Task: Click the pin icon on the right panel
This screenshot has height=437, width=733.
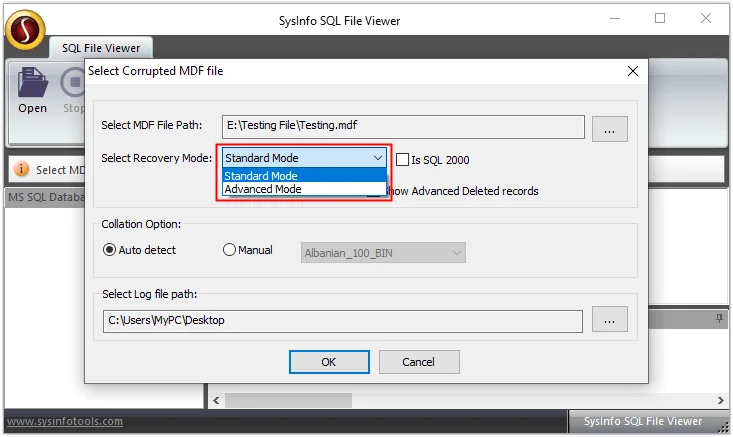Action: point(719,318)
